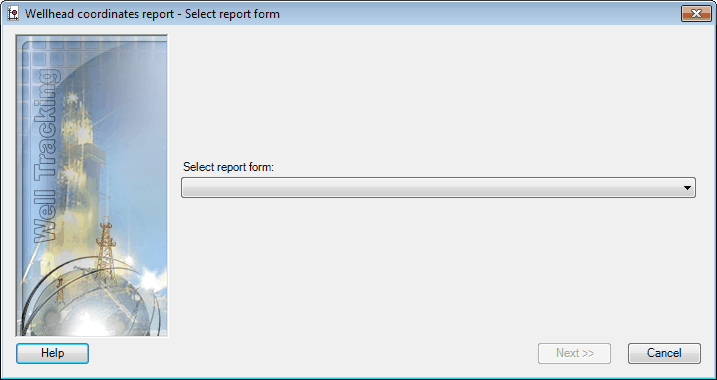Click the black dropdown arrow of report form

687,188
